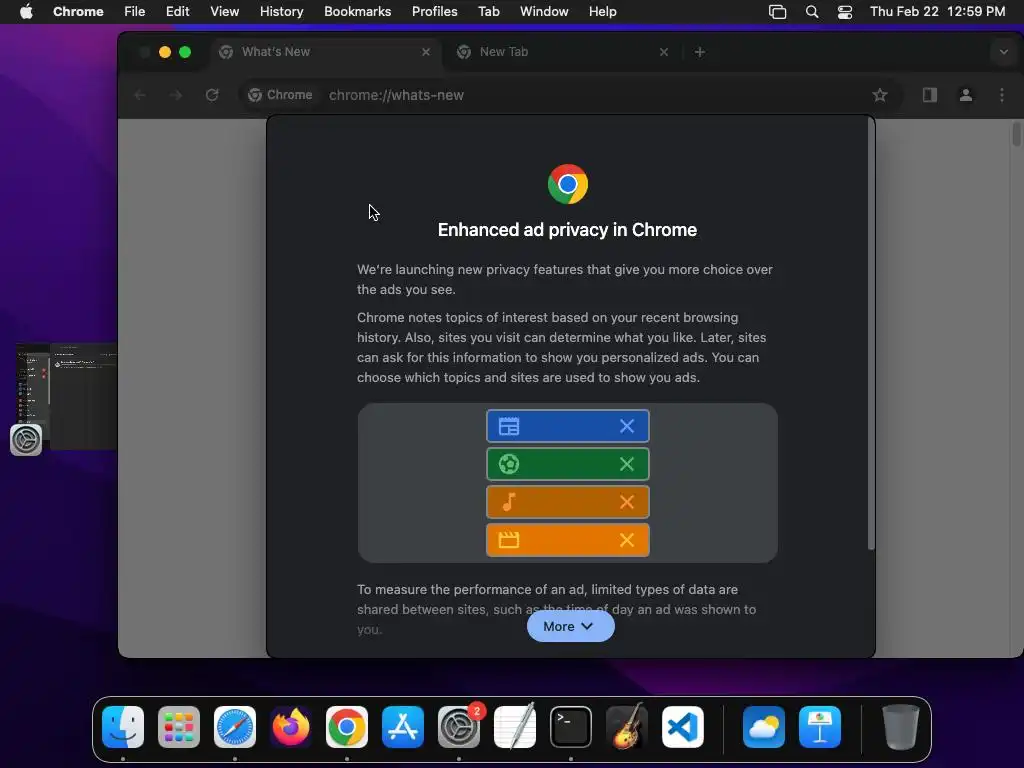Open Chrome's three-dot menu
This screenshot has height=768, width=1024.
point(1002,95)
